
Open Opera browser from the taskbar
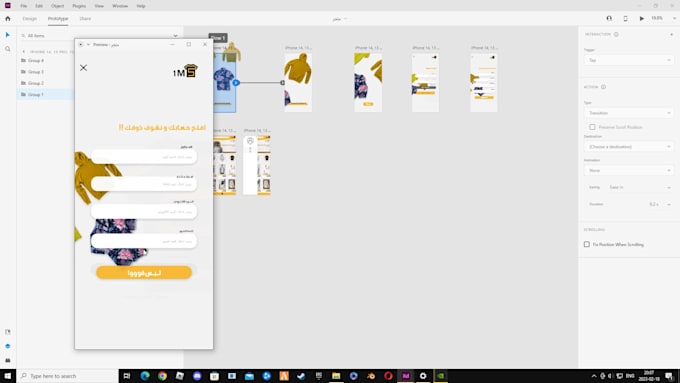(388, 376)
